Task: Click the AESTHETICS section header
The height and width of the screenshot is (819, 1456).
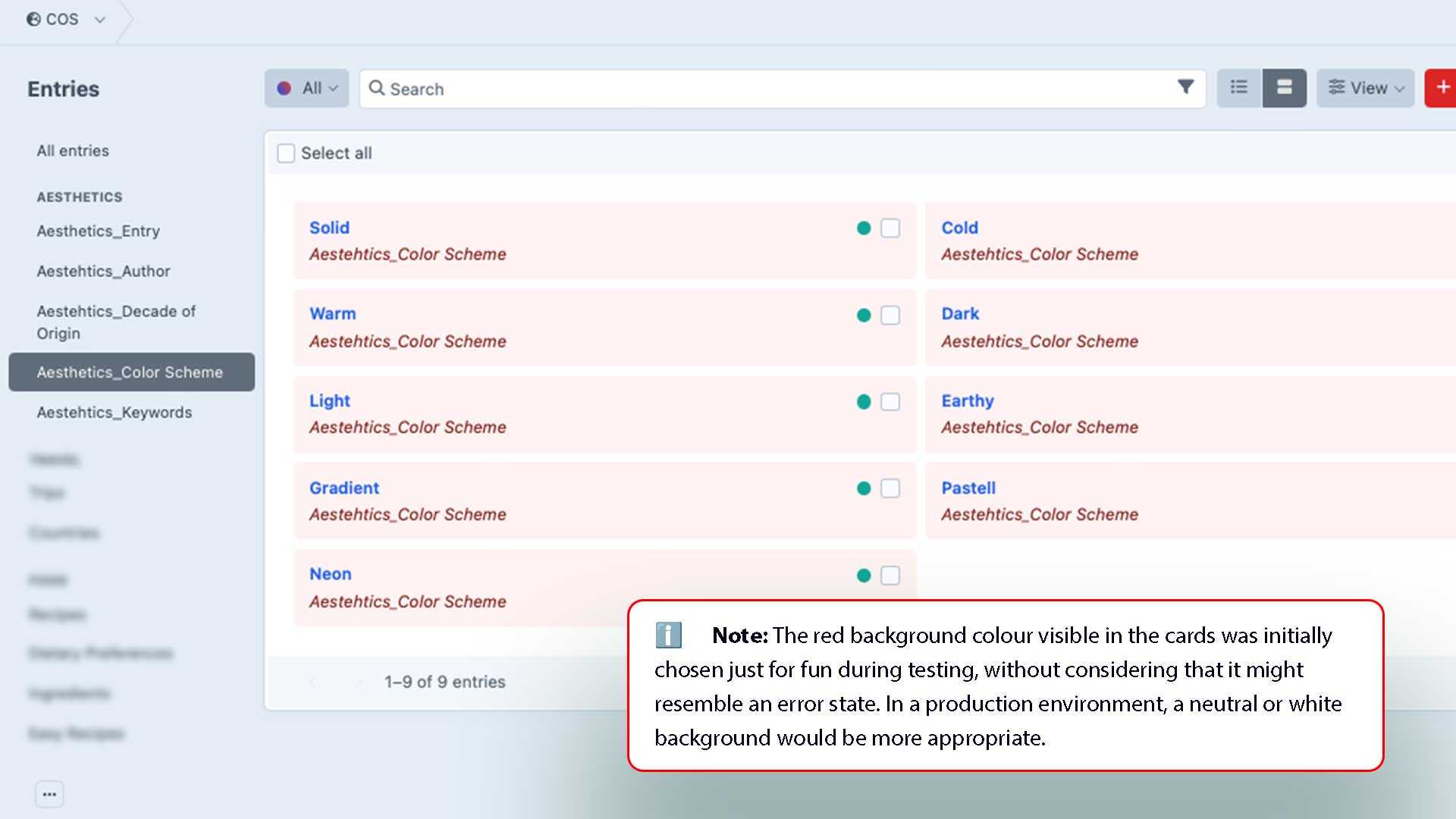Action: (80, 197)
